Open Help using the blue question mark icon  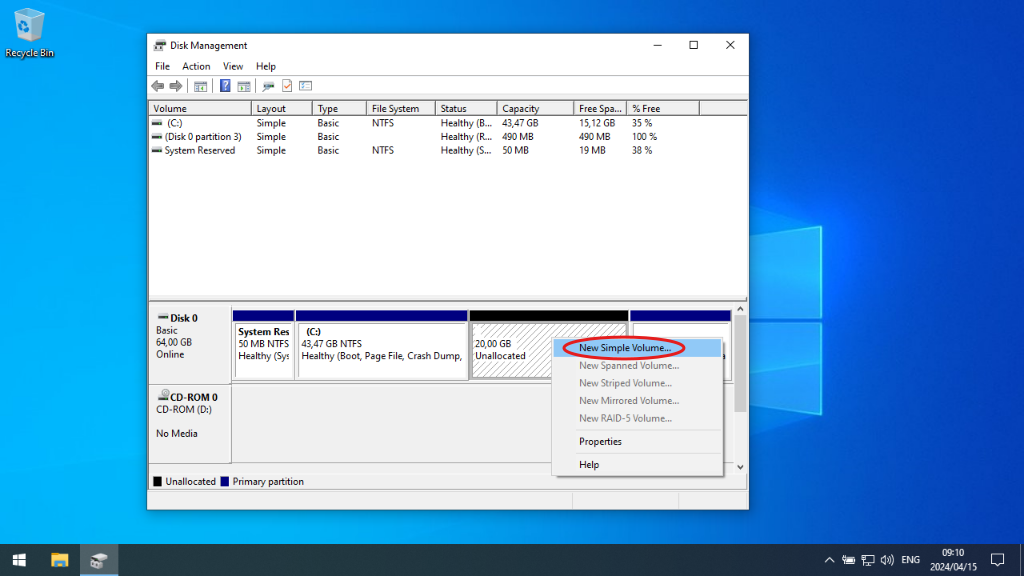[x=225, y=85]
